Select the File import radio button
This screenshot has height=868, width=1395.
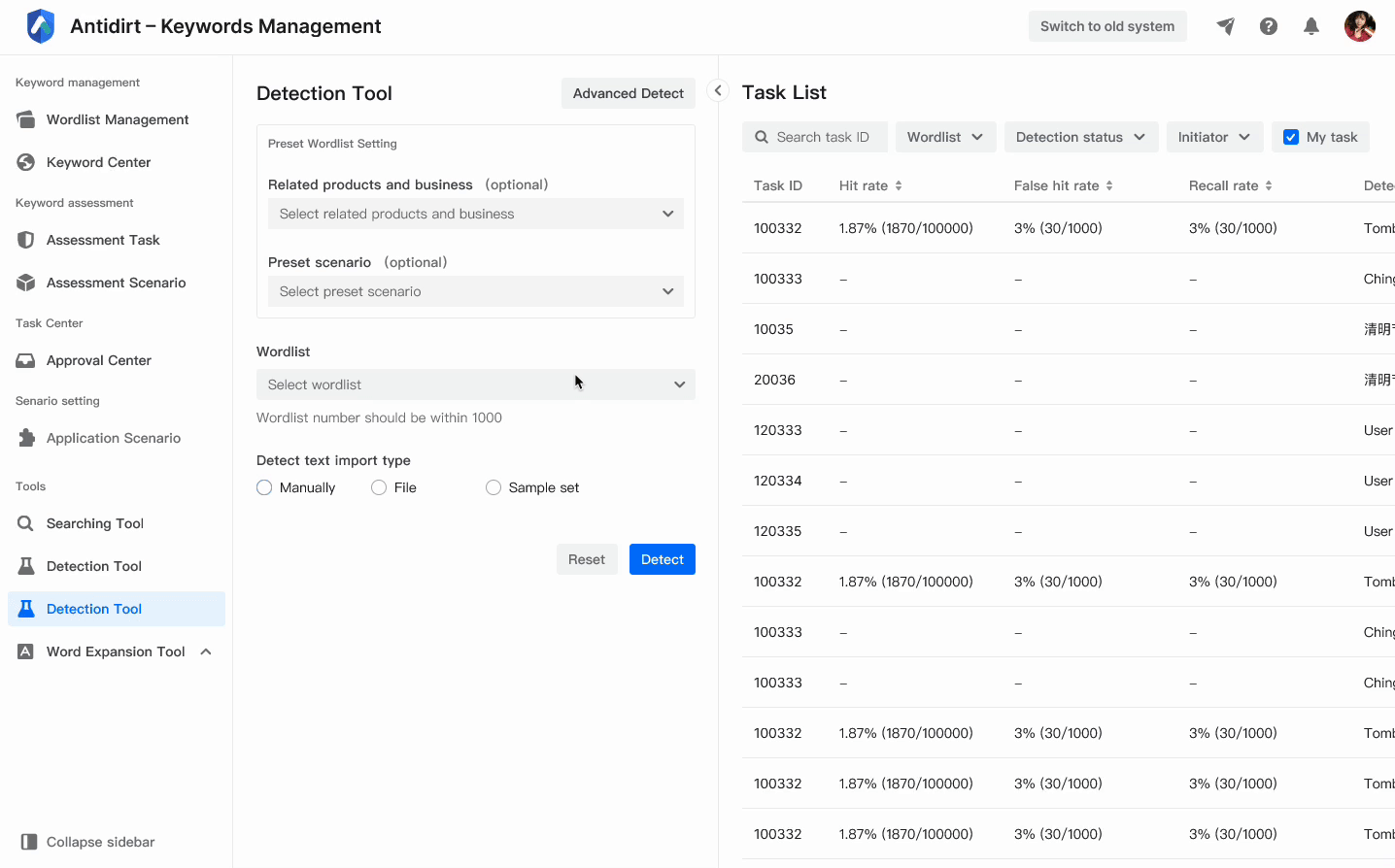(x=379, y=487)
